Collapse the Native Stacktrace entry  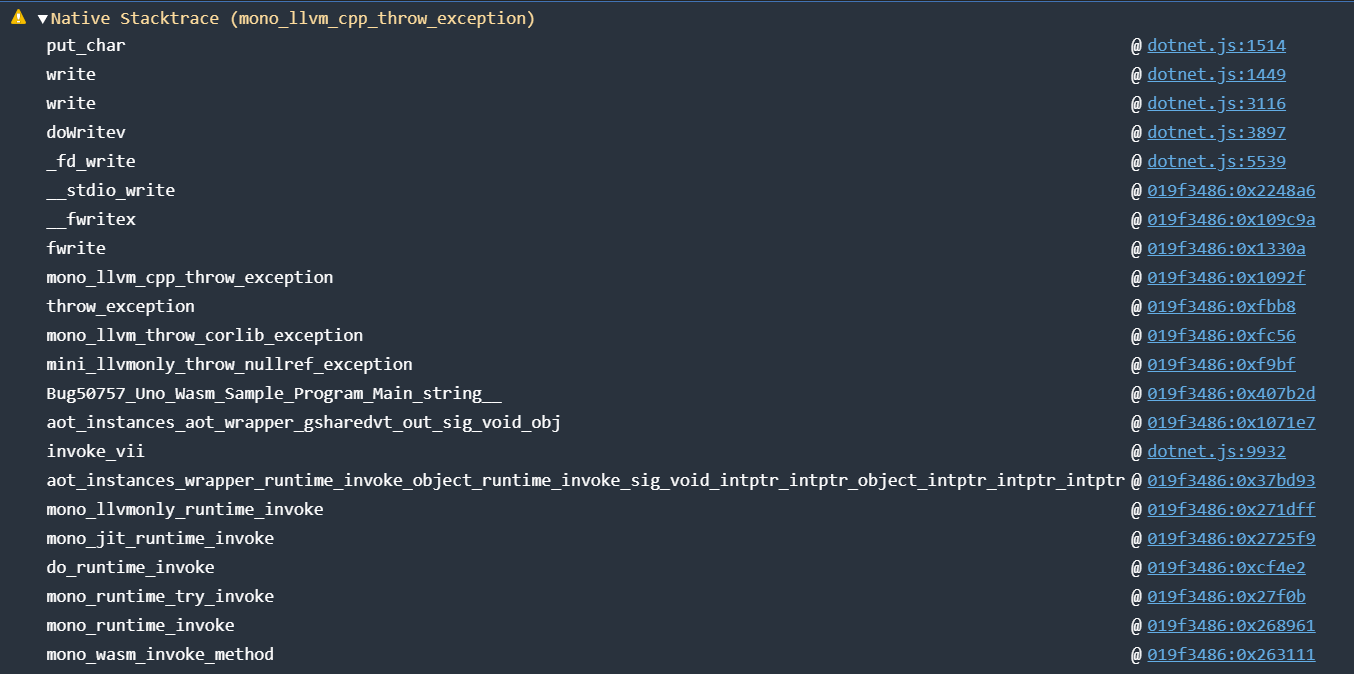[41, 17]
